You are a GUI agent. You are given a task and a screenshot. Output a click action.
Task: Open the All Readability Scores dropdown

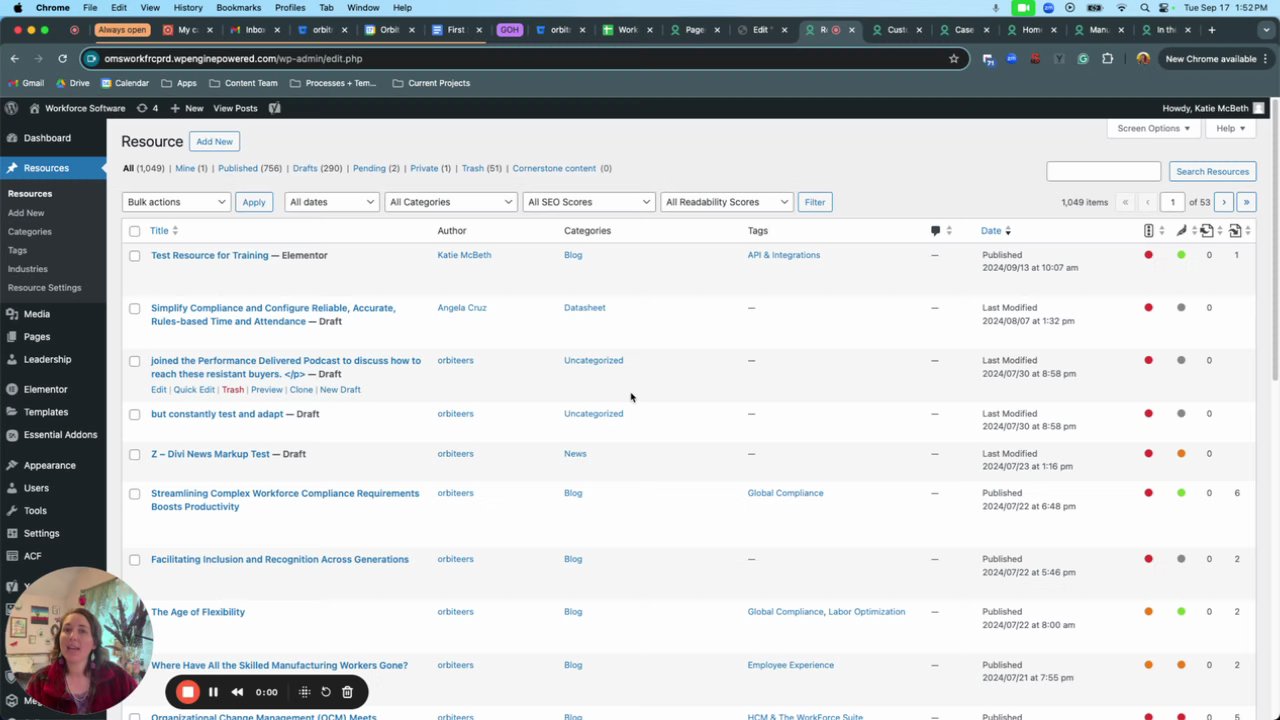click(726, 202)
